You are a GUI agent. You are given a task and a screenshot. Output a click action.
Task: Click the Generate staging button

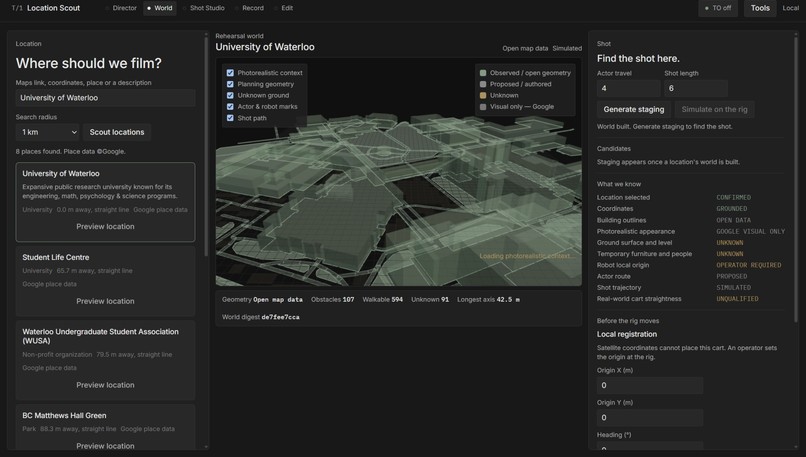(x=634, y=109)
